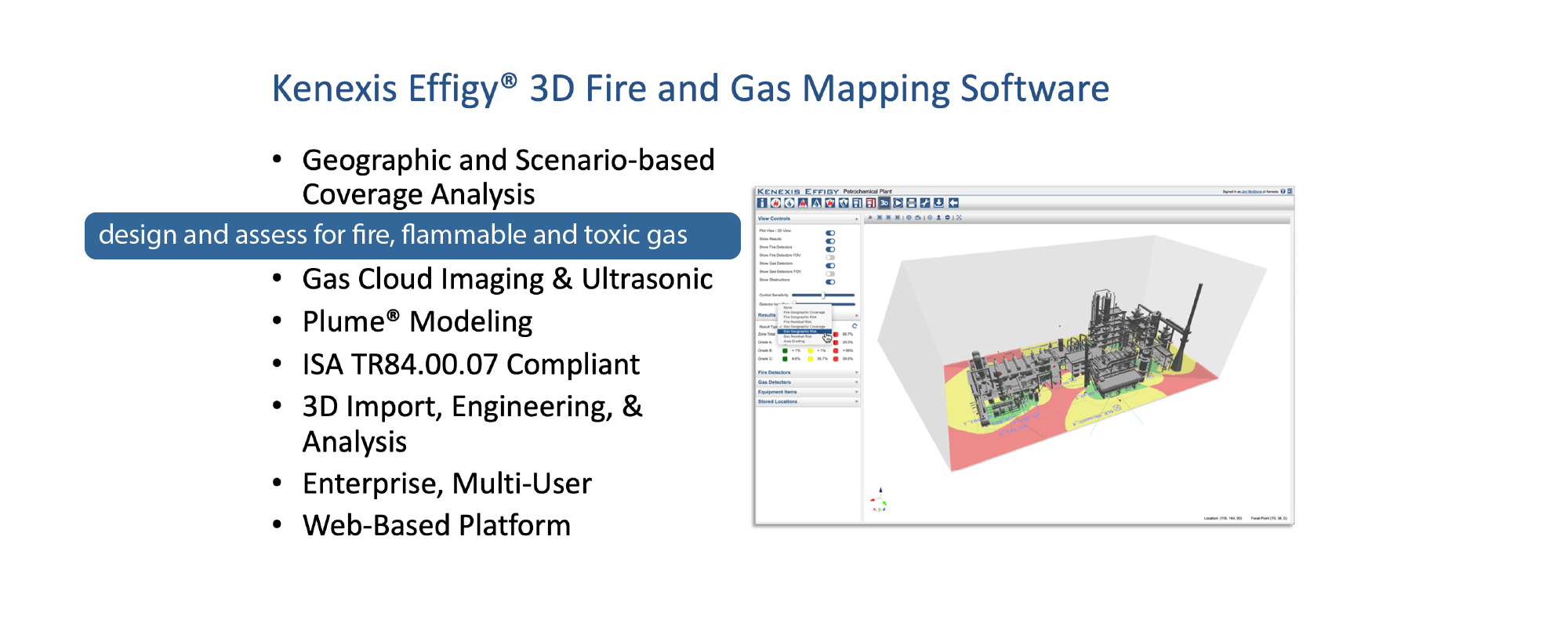Click the 'ISA TR84.00.07 Compliant' bullet

point(471,364)
